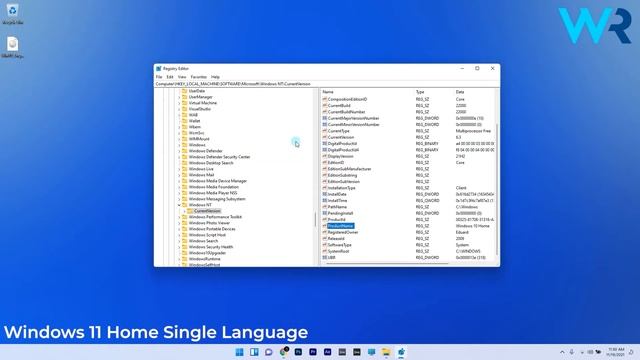Open the View menu
This screenshot has height=360, width=640.
[182, 77]
